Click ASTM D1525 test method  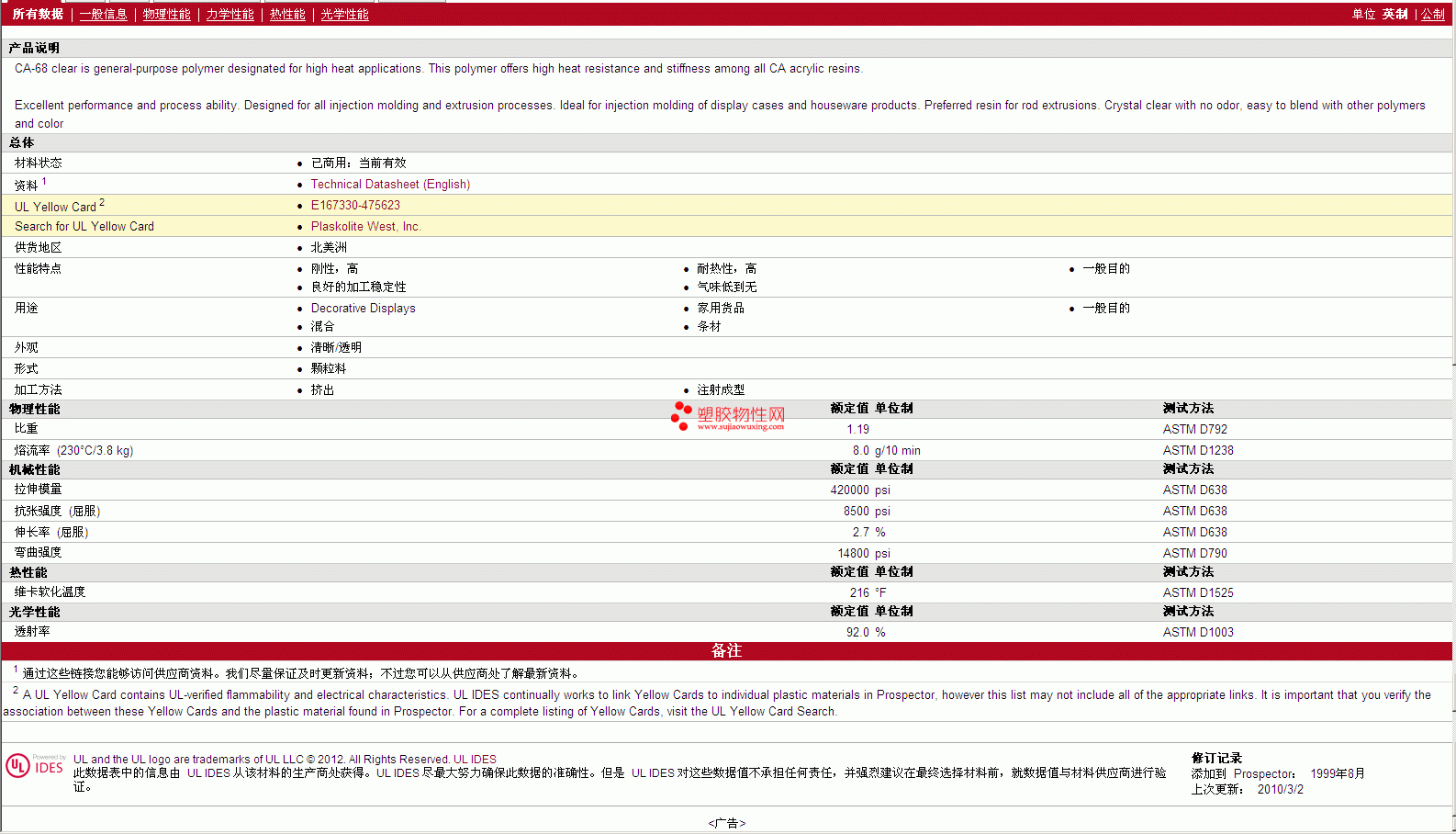[1198, 592]
